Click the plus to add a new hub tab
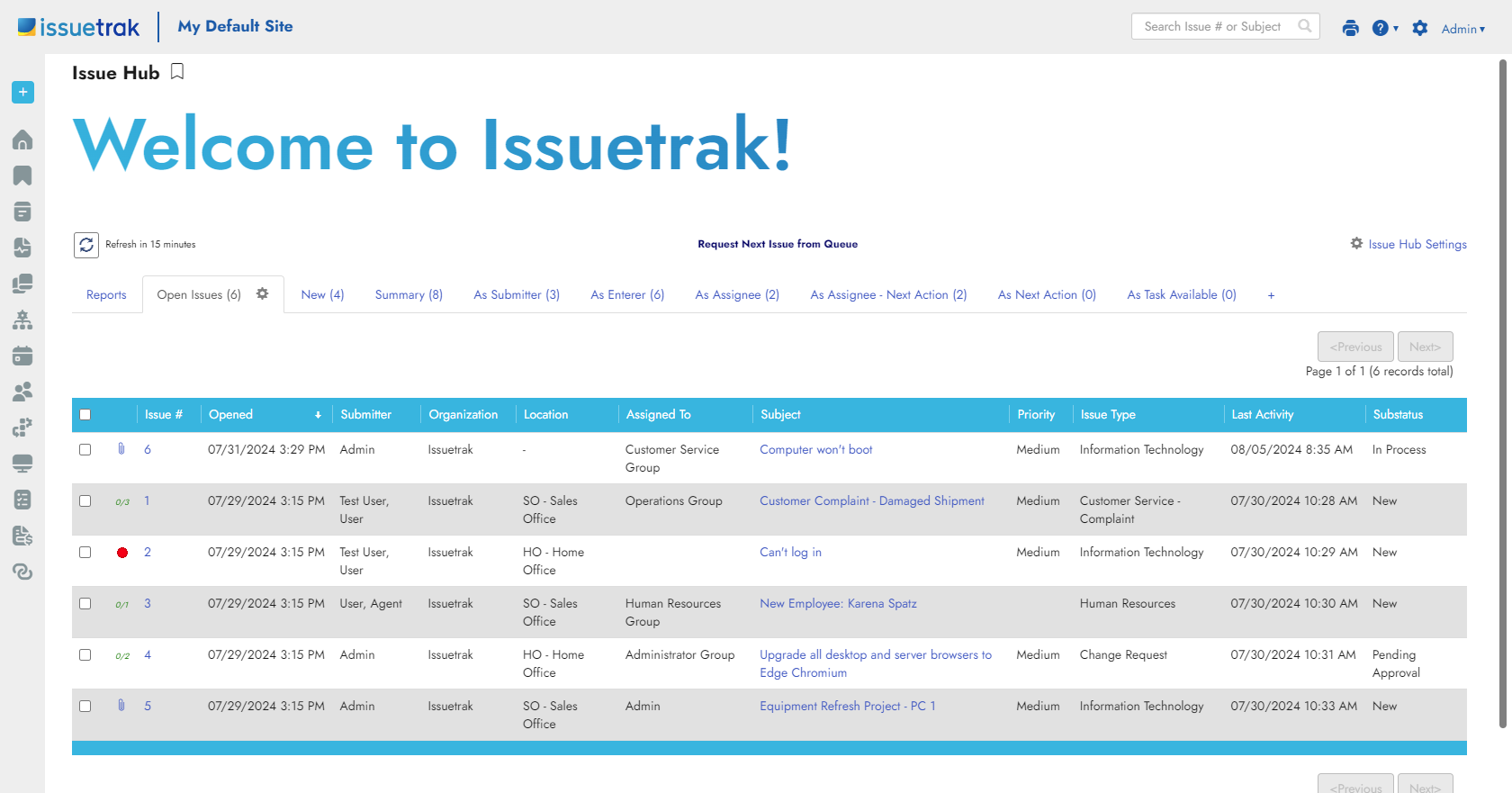This screenshot has height=793, width=1512. [x=1271, y=295]
